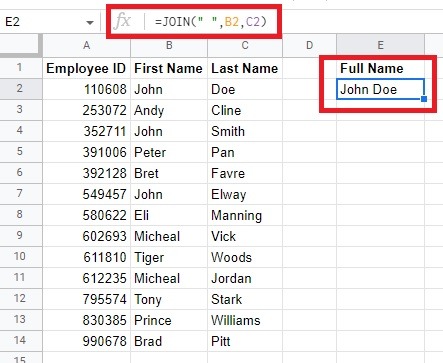
Task: Click the First Name header cell
Action: click(x=169, y=68)
